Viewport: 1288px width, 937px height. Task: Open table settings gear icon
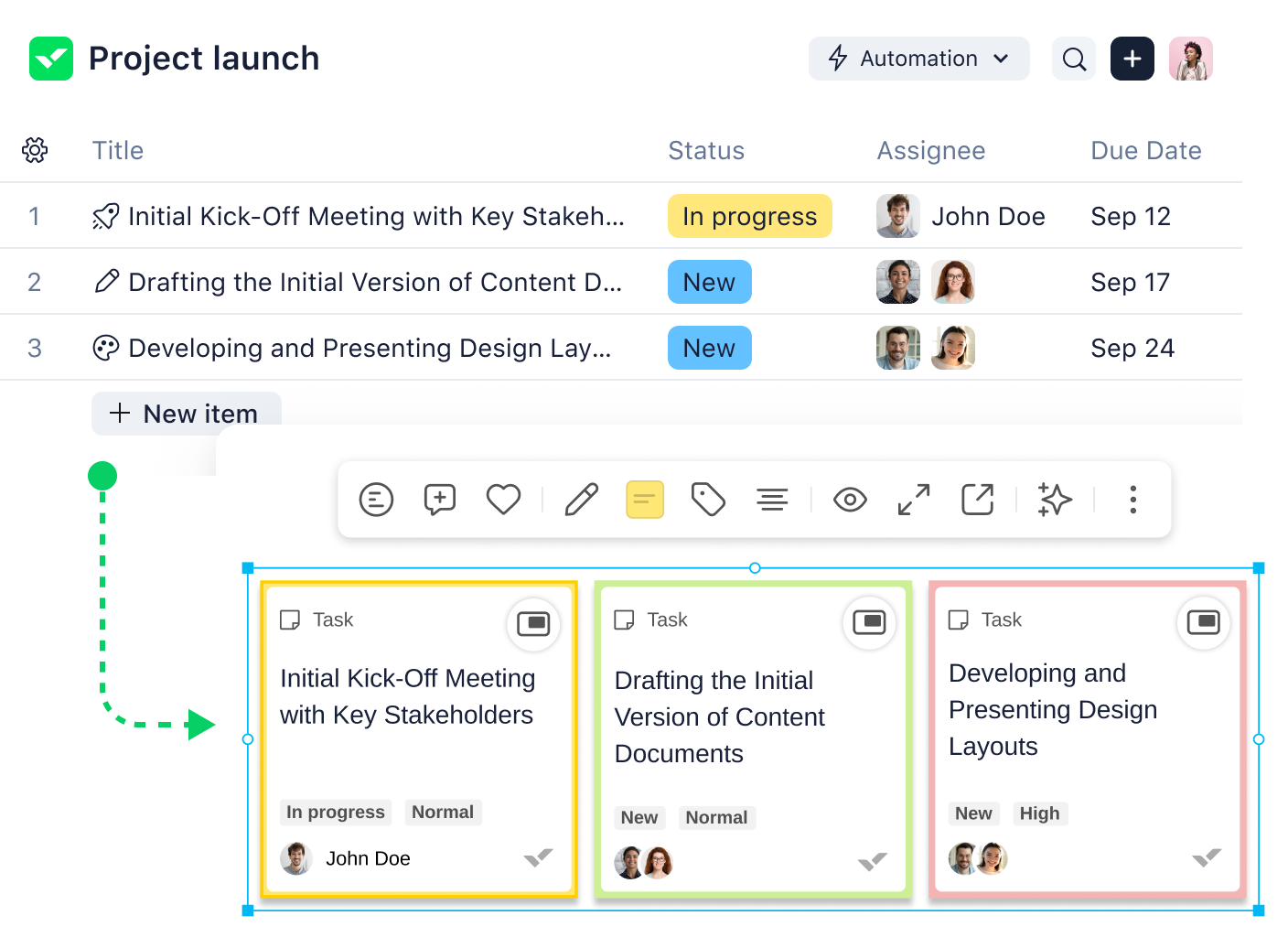coord(35,150)
